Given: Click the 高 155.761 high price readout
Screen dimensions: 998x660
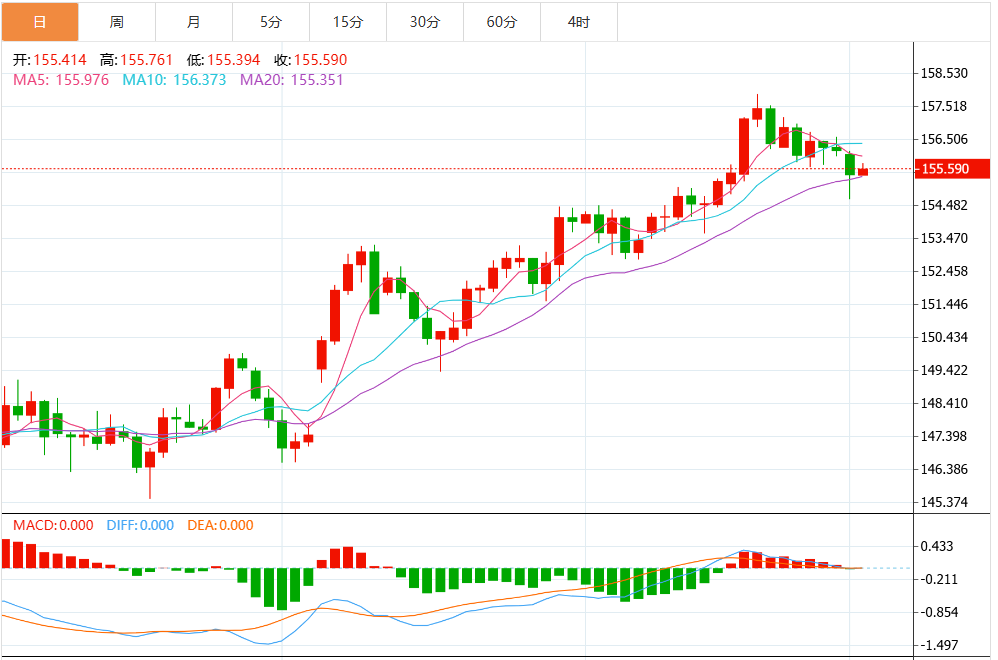Looking at the screenshot, I should tap(136, 60).
